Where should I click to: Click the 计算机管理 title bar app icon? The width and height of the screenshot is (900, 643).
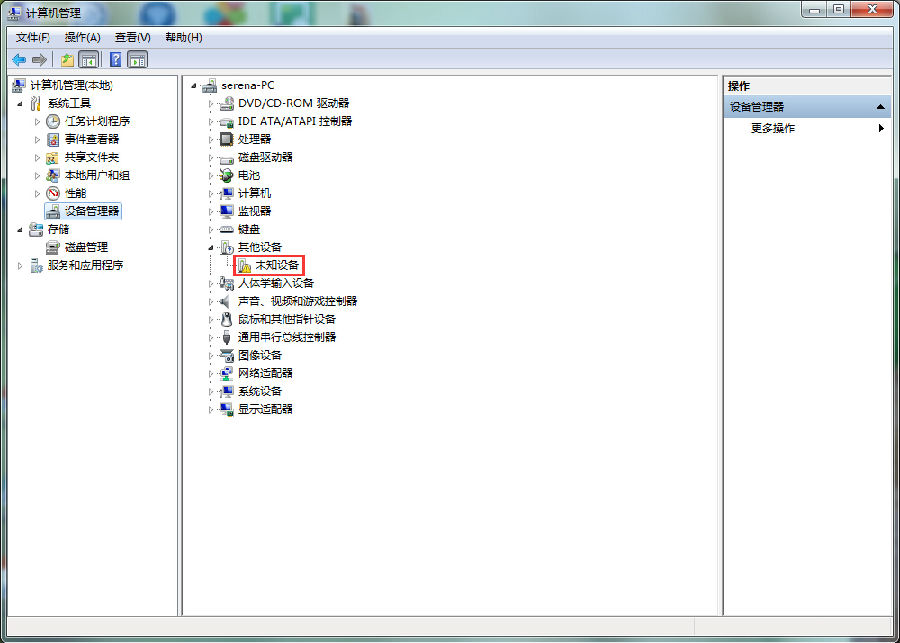[15, 12]
